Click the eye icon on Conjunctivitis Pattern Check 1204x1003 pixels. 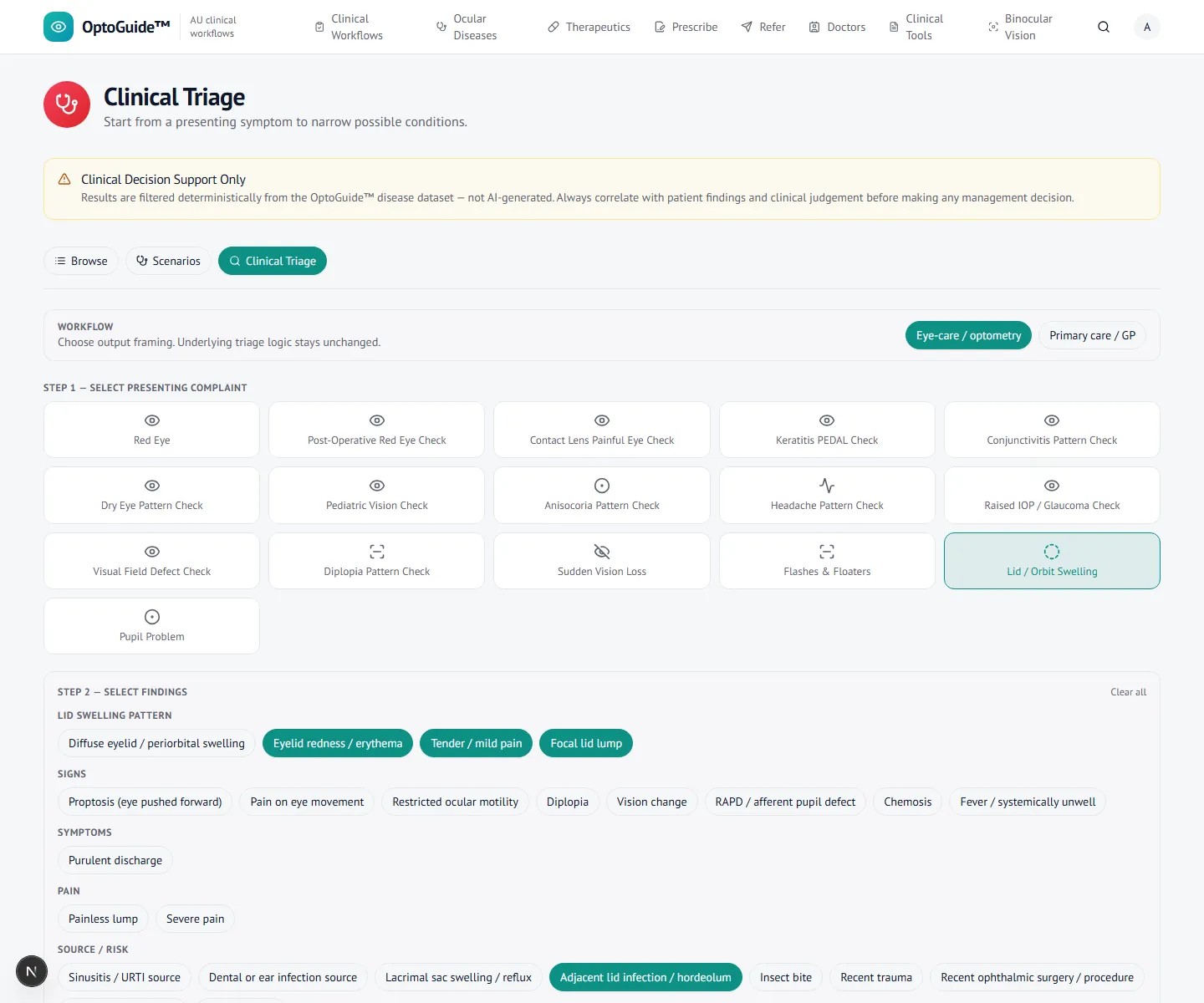1052,420
